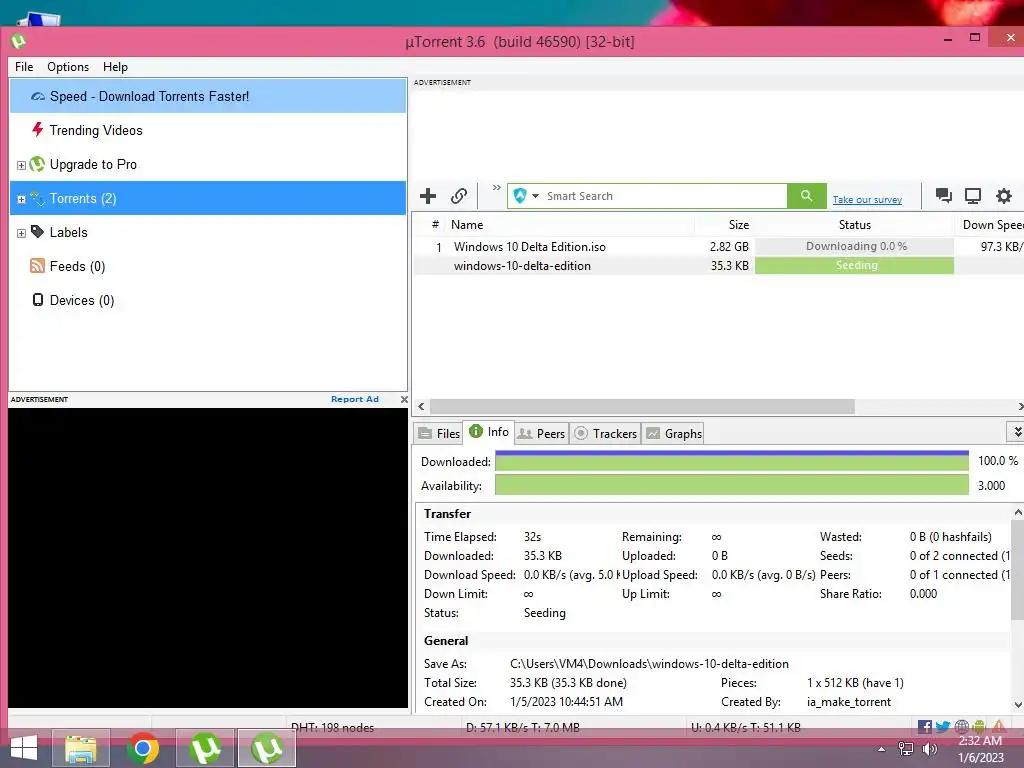Screen dimensions: 1024x768
Task: Switch to the Trackers tab
Action: point(605,434)
